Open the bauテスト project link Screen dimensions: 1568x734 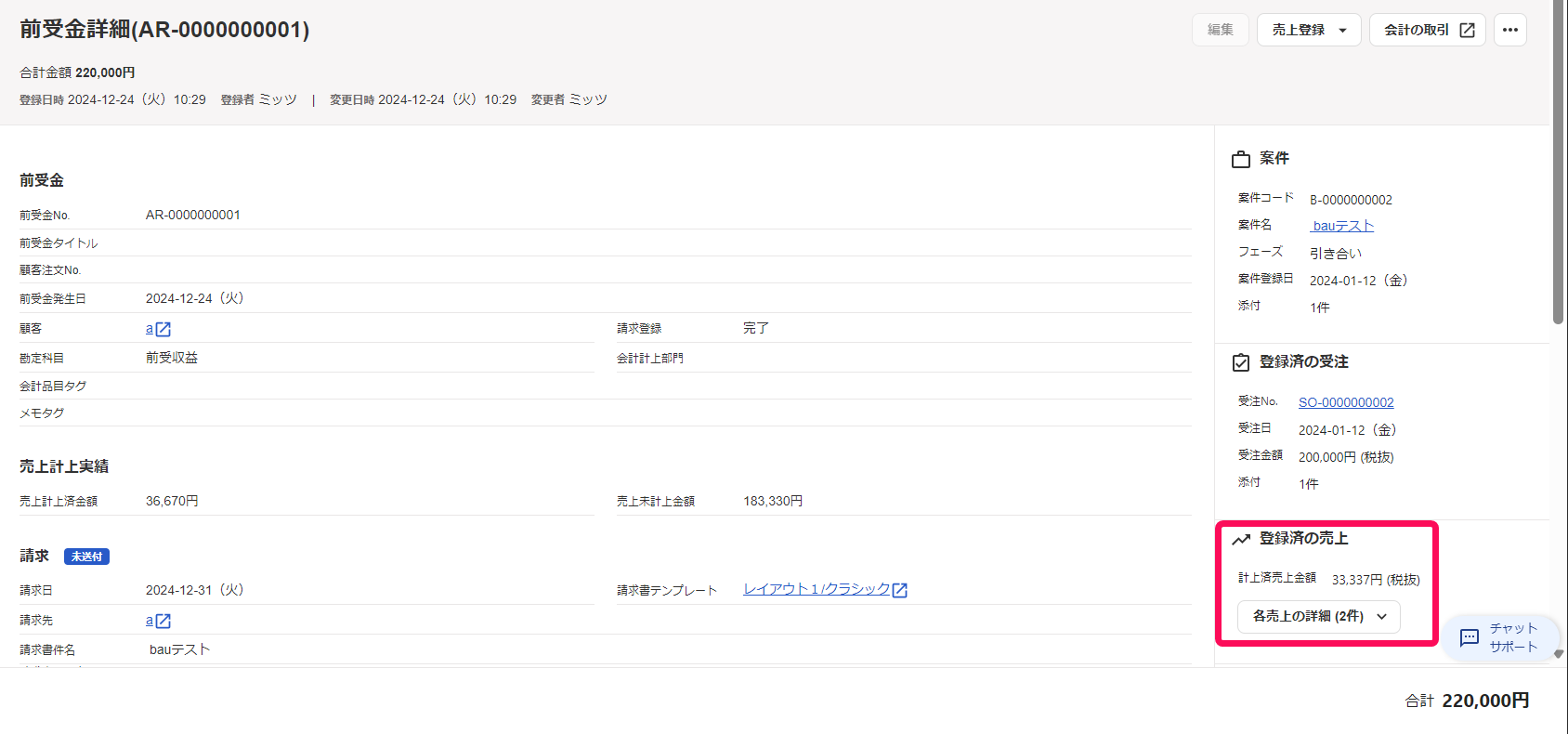(x=1342, y=226)
